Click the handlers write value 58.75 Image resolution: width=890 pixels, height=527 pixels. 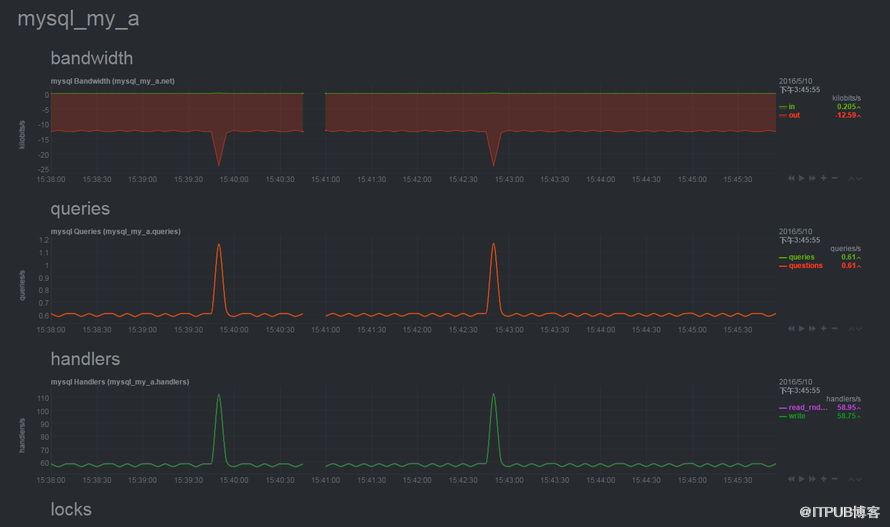[849, 416]
